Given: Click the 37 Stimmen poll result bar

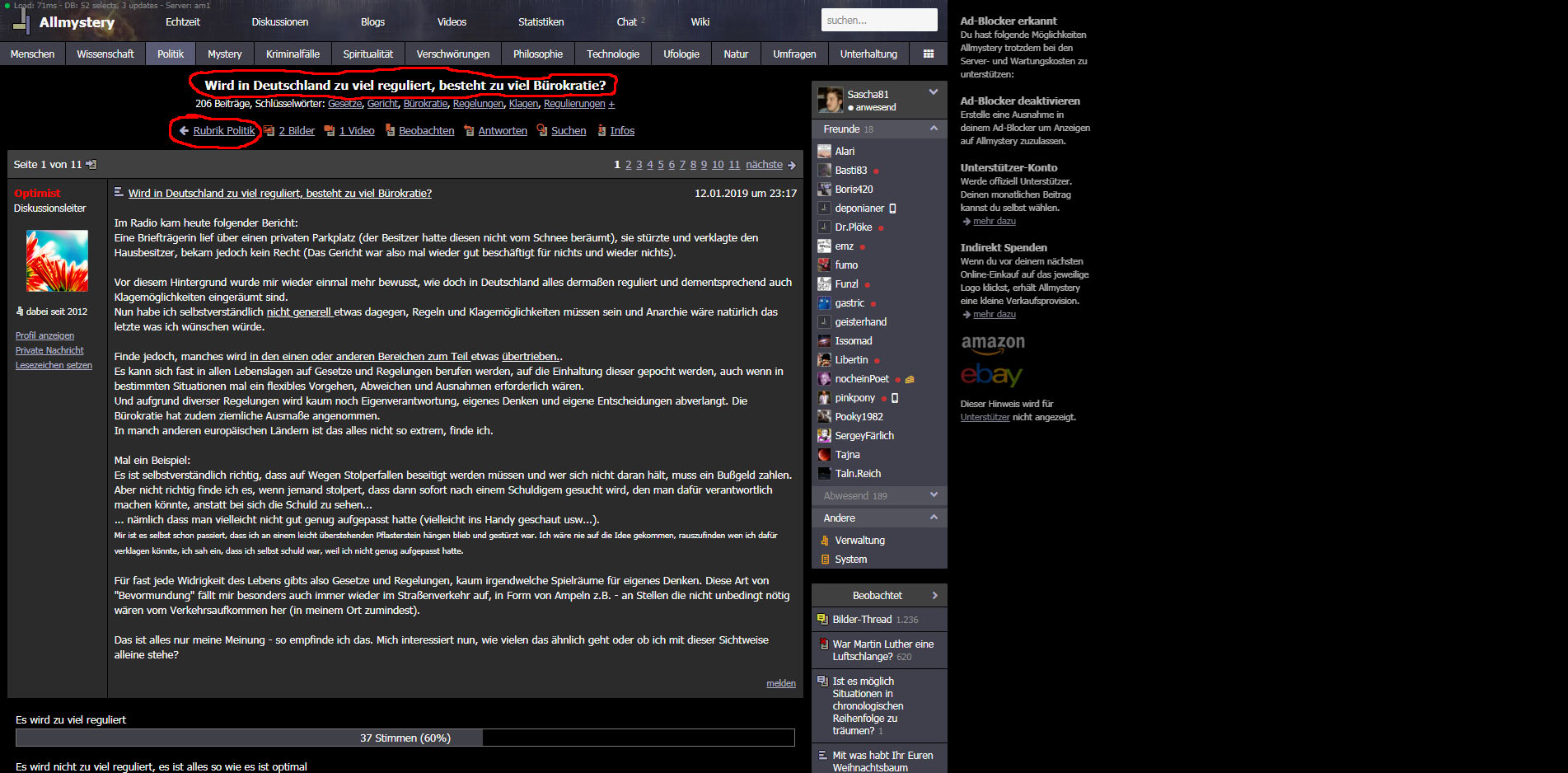Looking at the screenshot, I should click(405, 738).
